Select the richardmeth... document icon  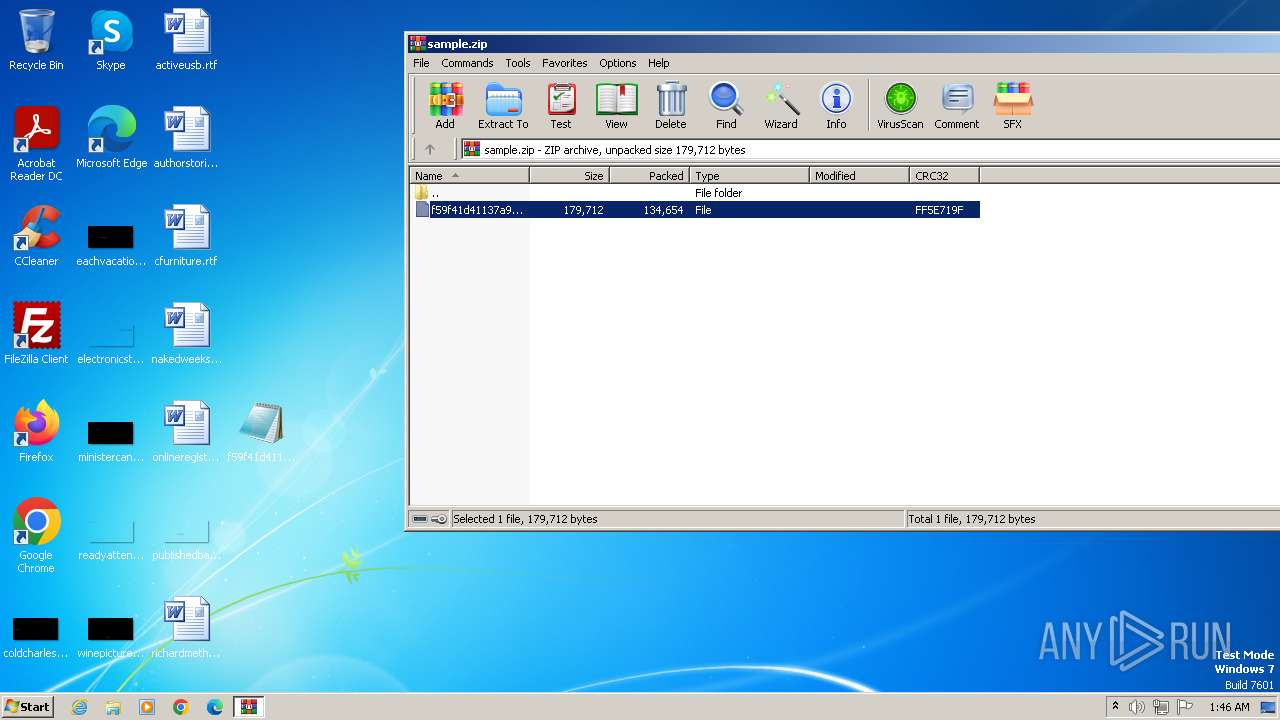click(x=186, y=627)
